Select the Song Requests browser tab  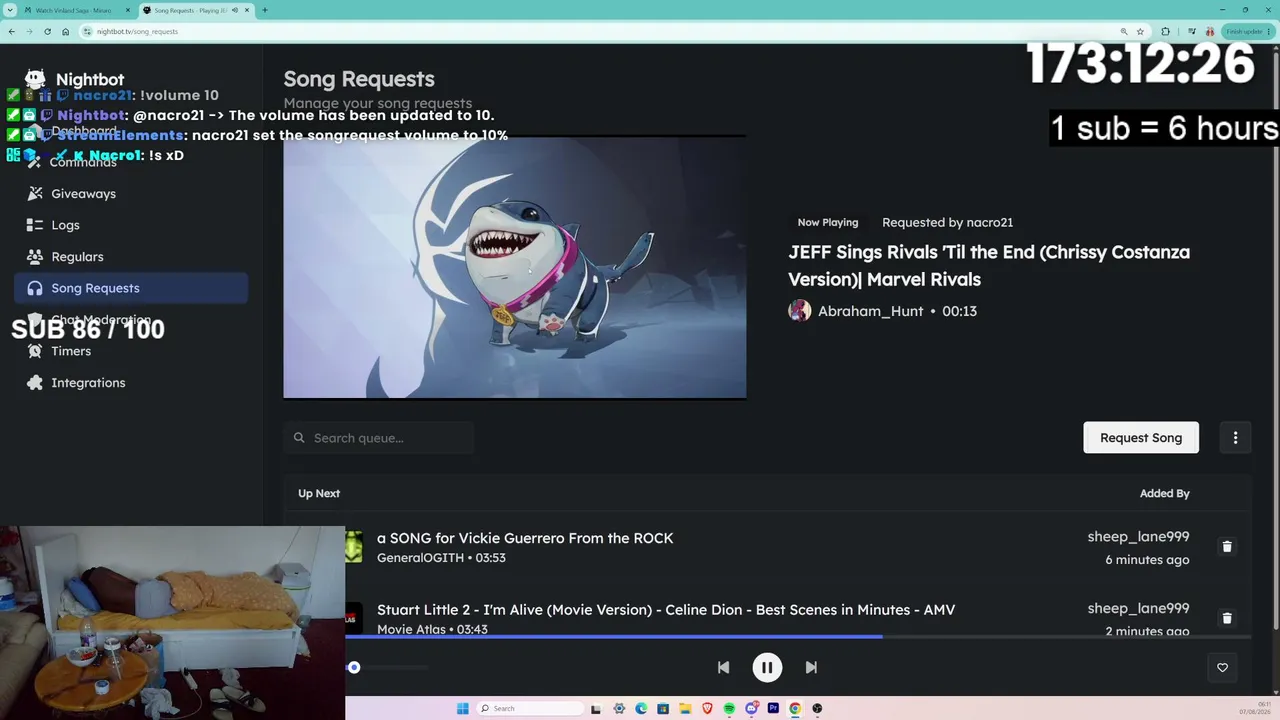[x=195, y=10]
